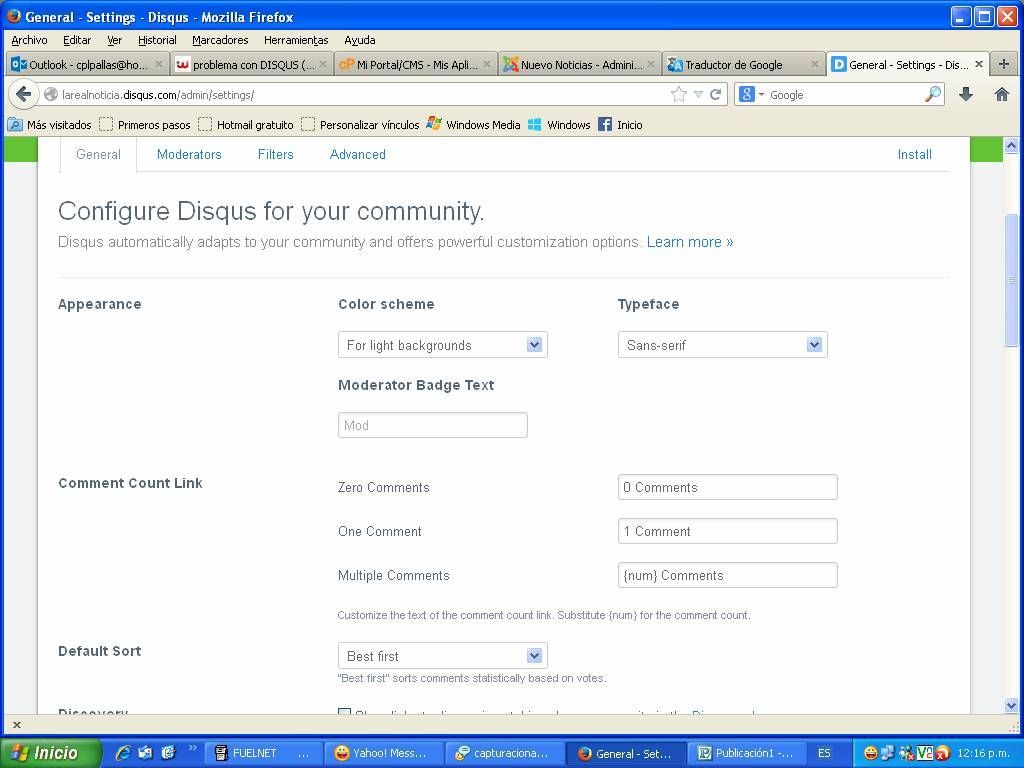Open the Archivo menu
The width and height of the screenshot is (1024, 768).
click(x=29, y=40)
